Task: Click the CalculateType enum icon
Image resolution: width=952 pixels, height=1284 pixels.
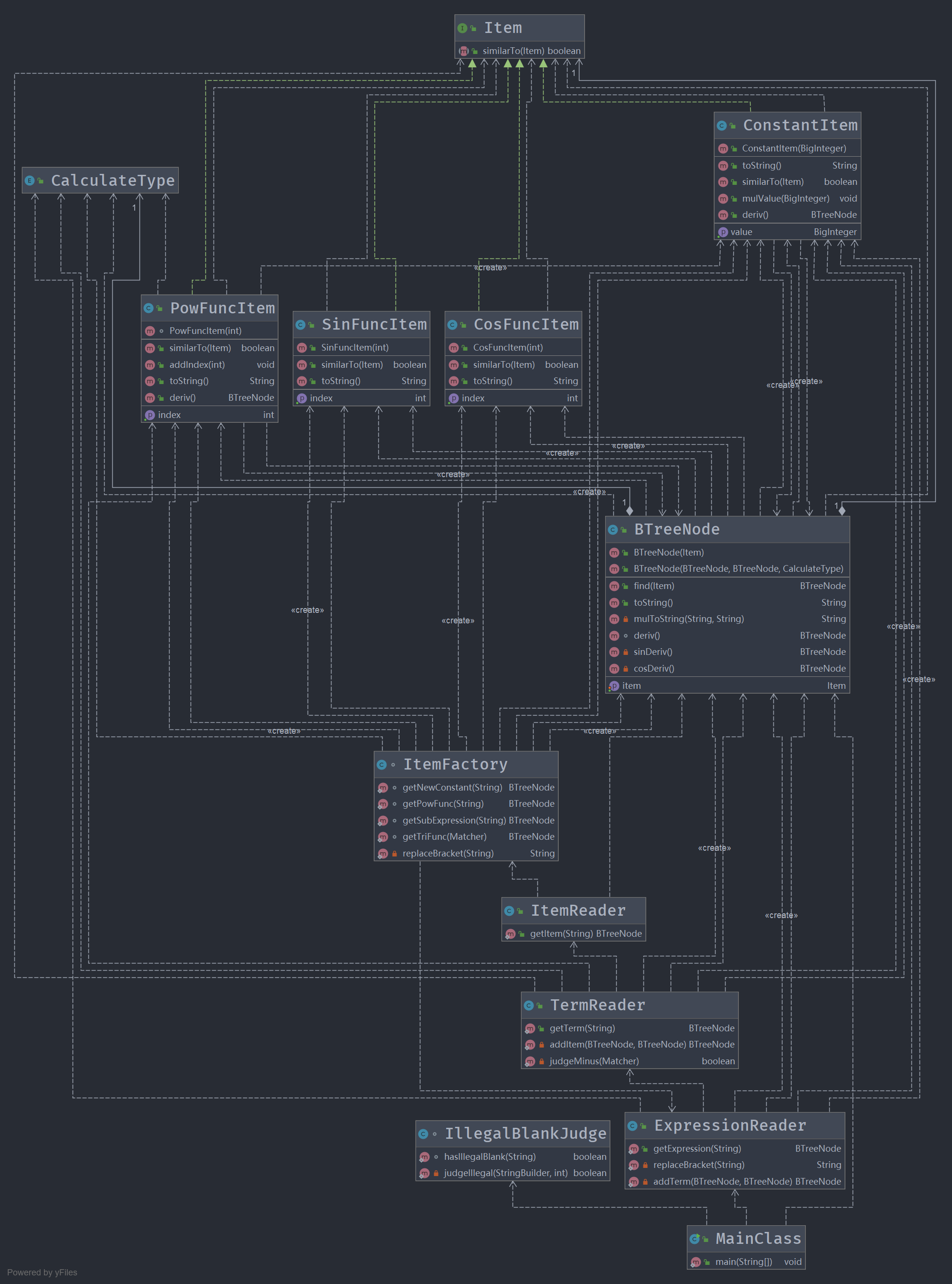Action: point(30,181)
